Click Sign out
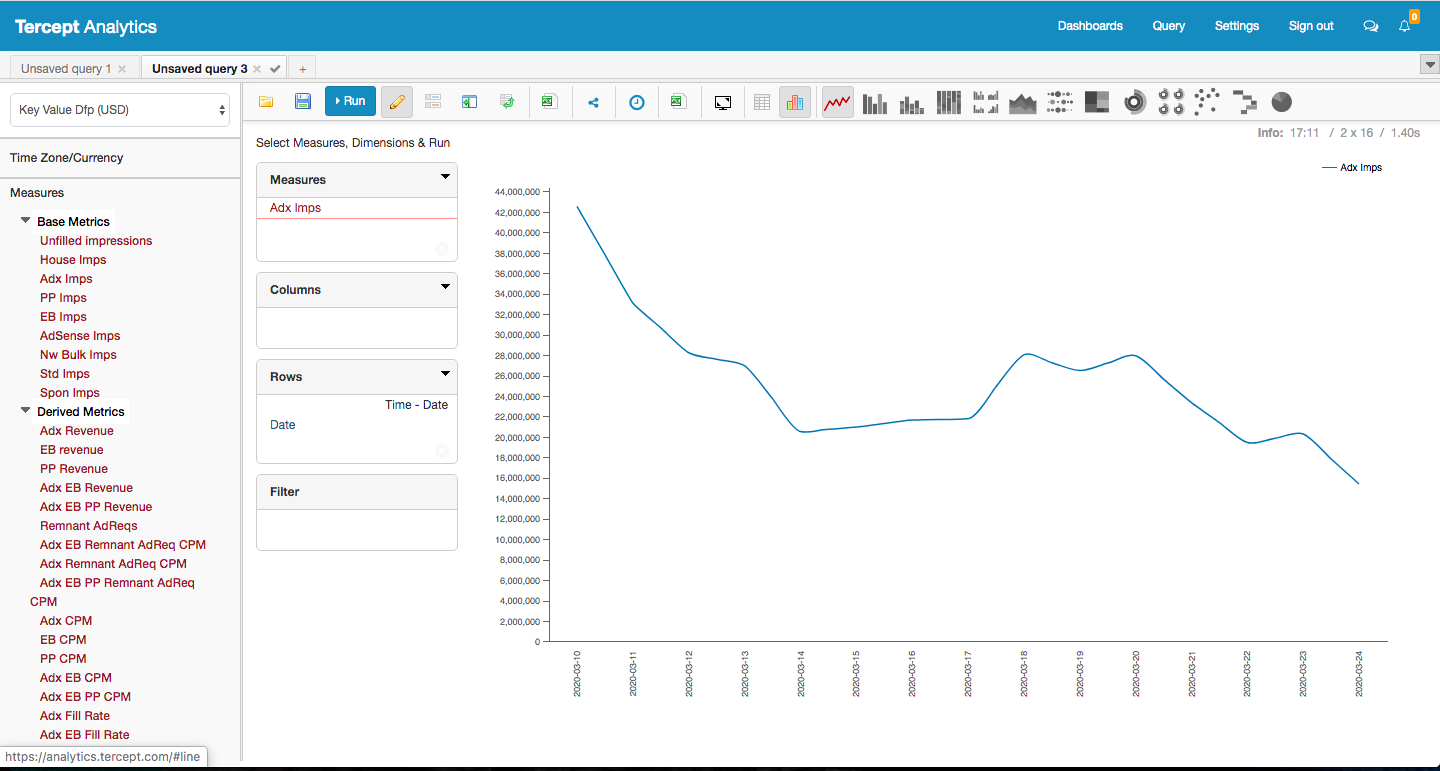This screenshot has height=771, width=1440. [1311, 26]
